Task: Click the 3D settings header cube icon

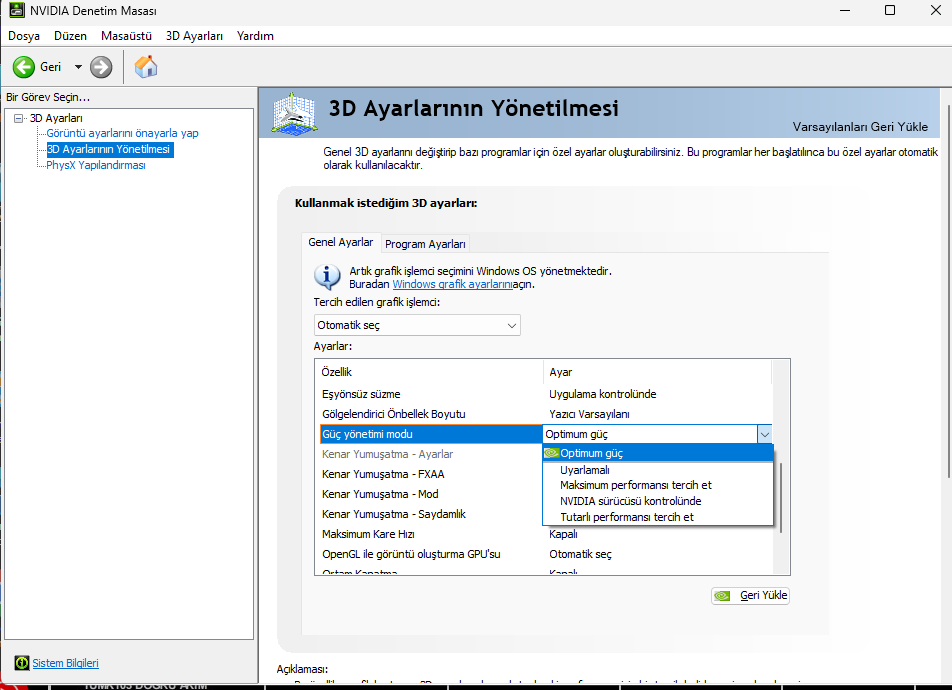Action: pyautogui.click(x=294, y=112)
